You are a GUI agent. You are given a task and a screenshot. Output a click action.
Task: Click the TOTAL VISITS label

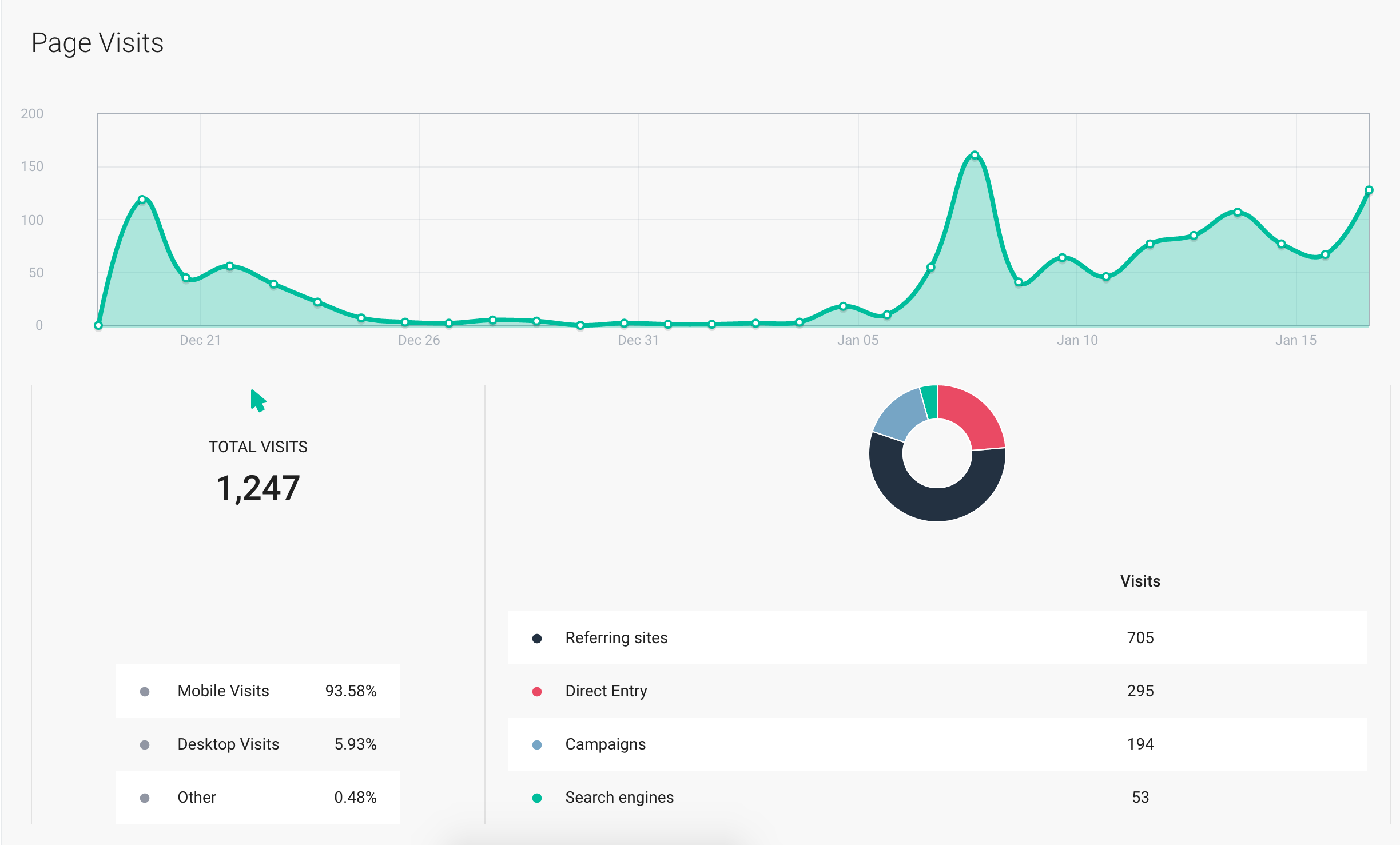pos(258,447)
